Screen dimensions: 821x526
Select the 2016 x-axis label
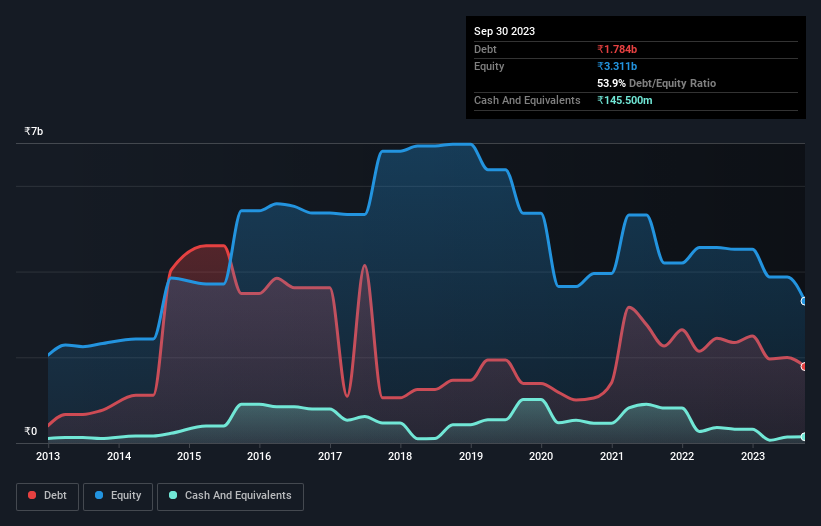tap(259, 456)
